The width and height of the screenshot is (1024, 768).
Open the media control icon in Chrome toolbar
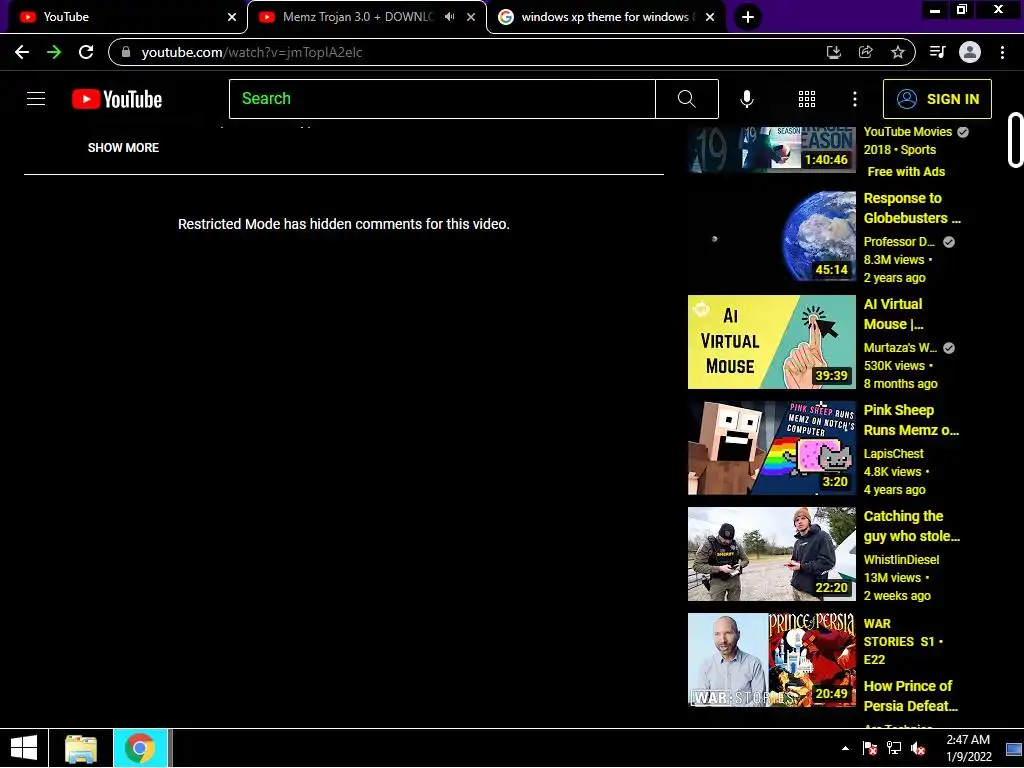[937, 52]
